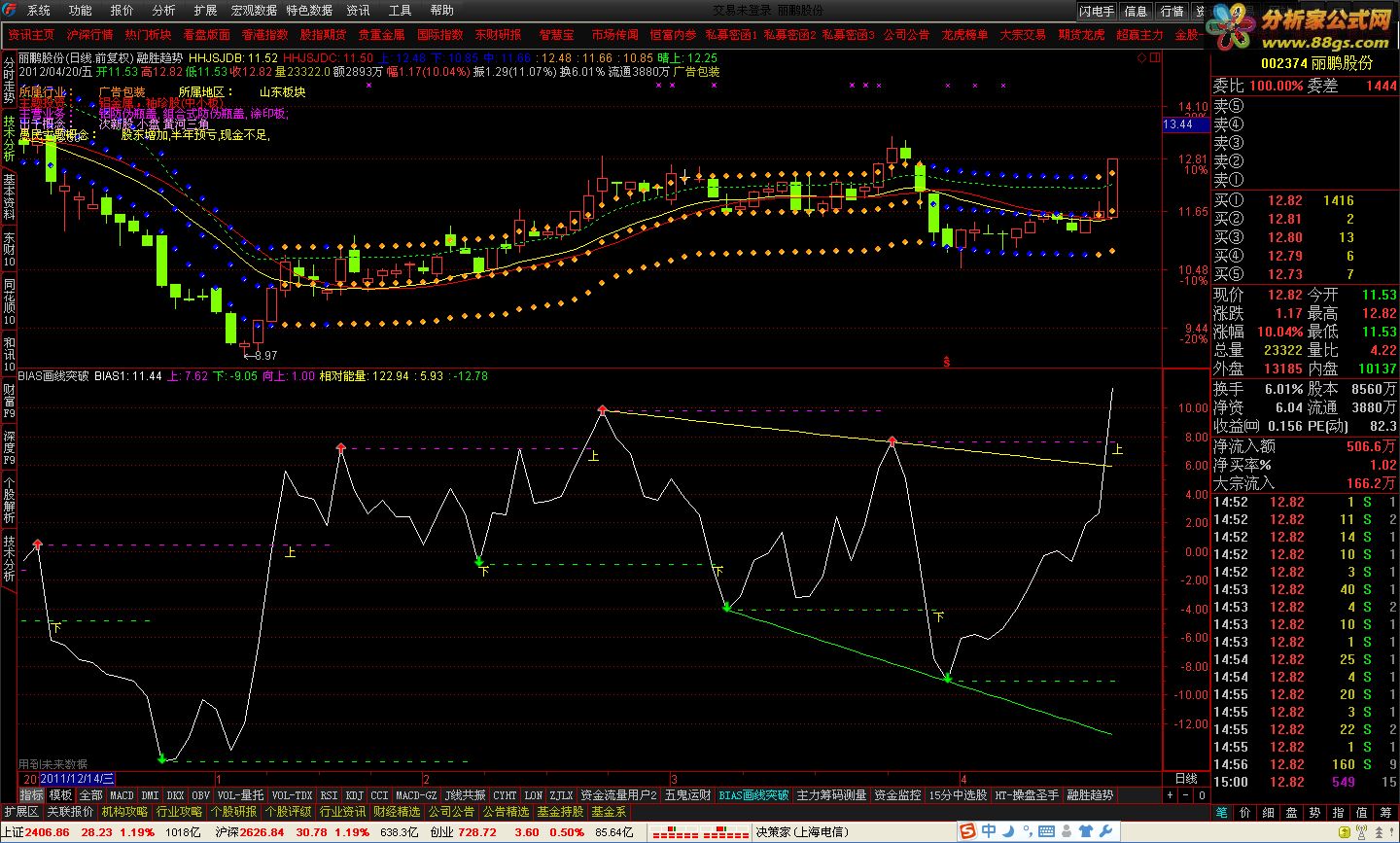Click the 行情 button at top right
Viewport: 1400px width, 843px height.
click(x=1172, y=12)
